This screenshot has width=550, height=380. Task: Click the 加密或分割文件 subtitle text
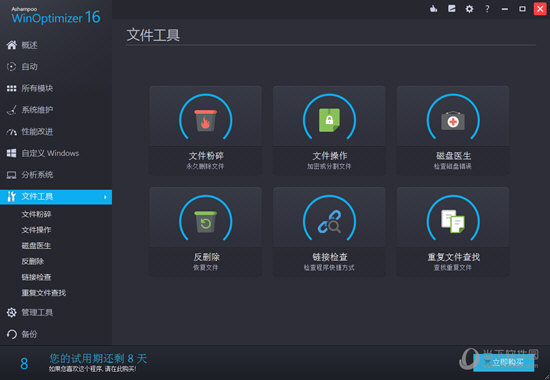[x=329, y=166]
